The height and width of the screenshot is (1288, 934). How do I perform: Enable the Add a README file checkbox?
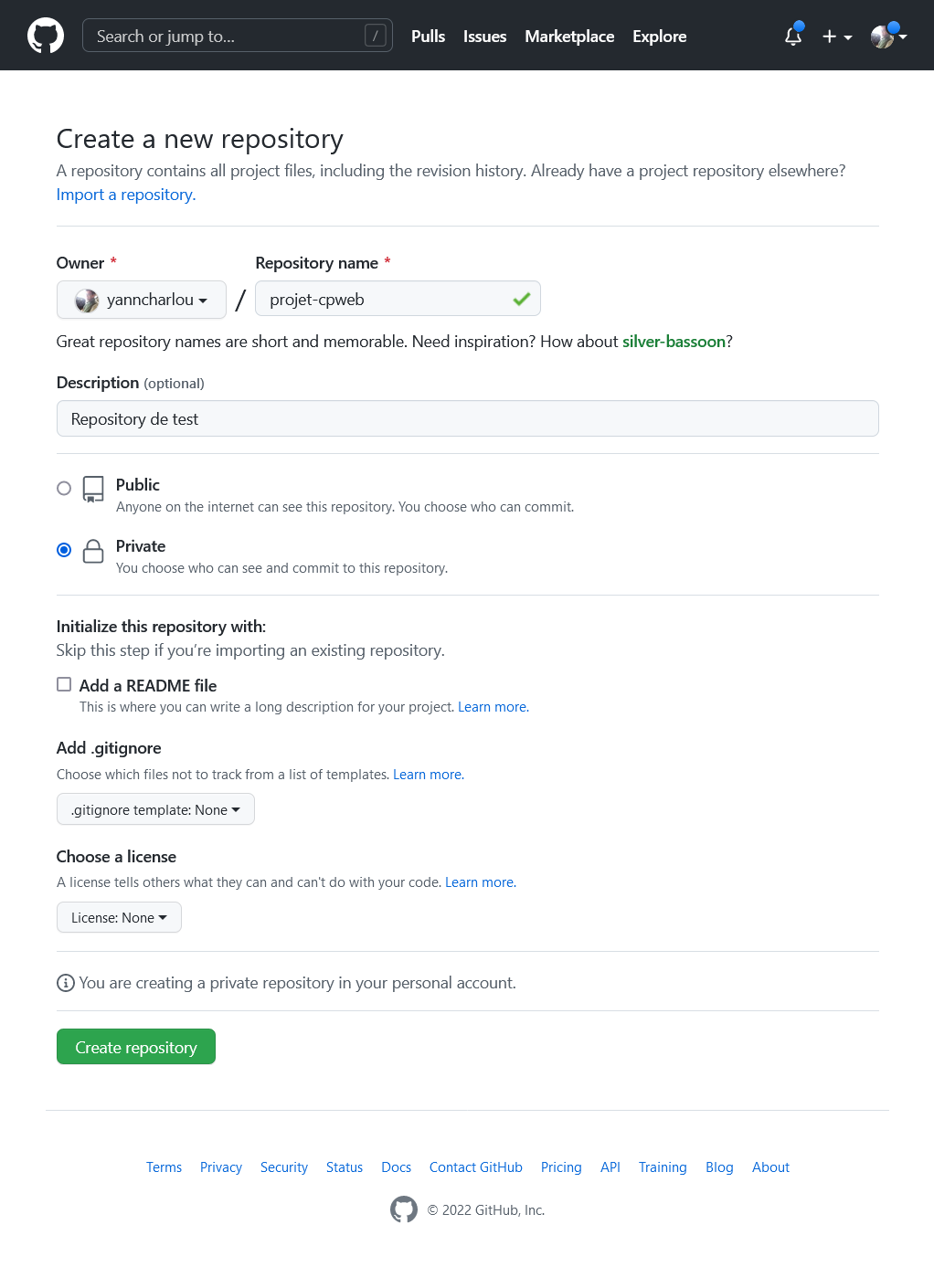tap(64, 684)
